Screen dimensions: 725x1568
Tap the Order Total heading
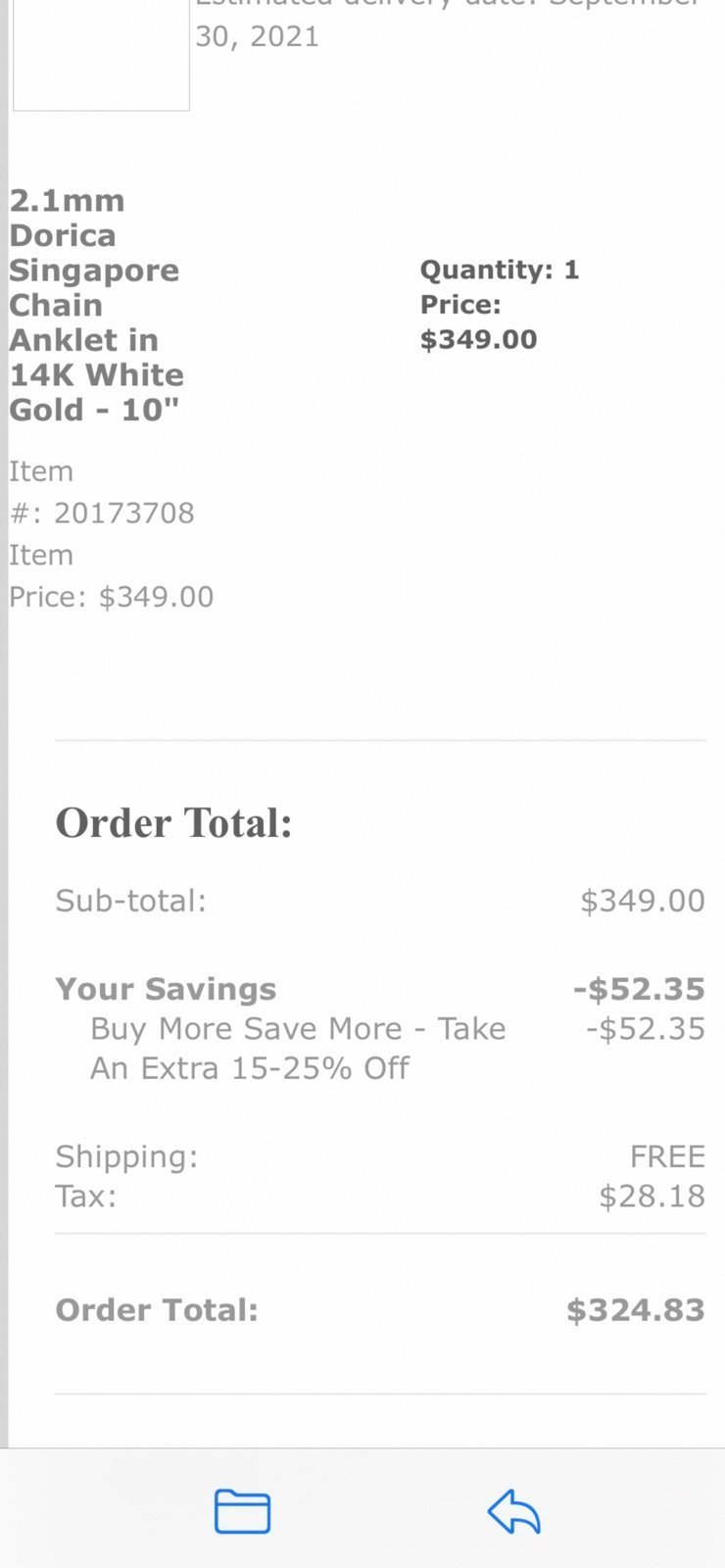click(174, 822)
